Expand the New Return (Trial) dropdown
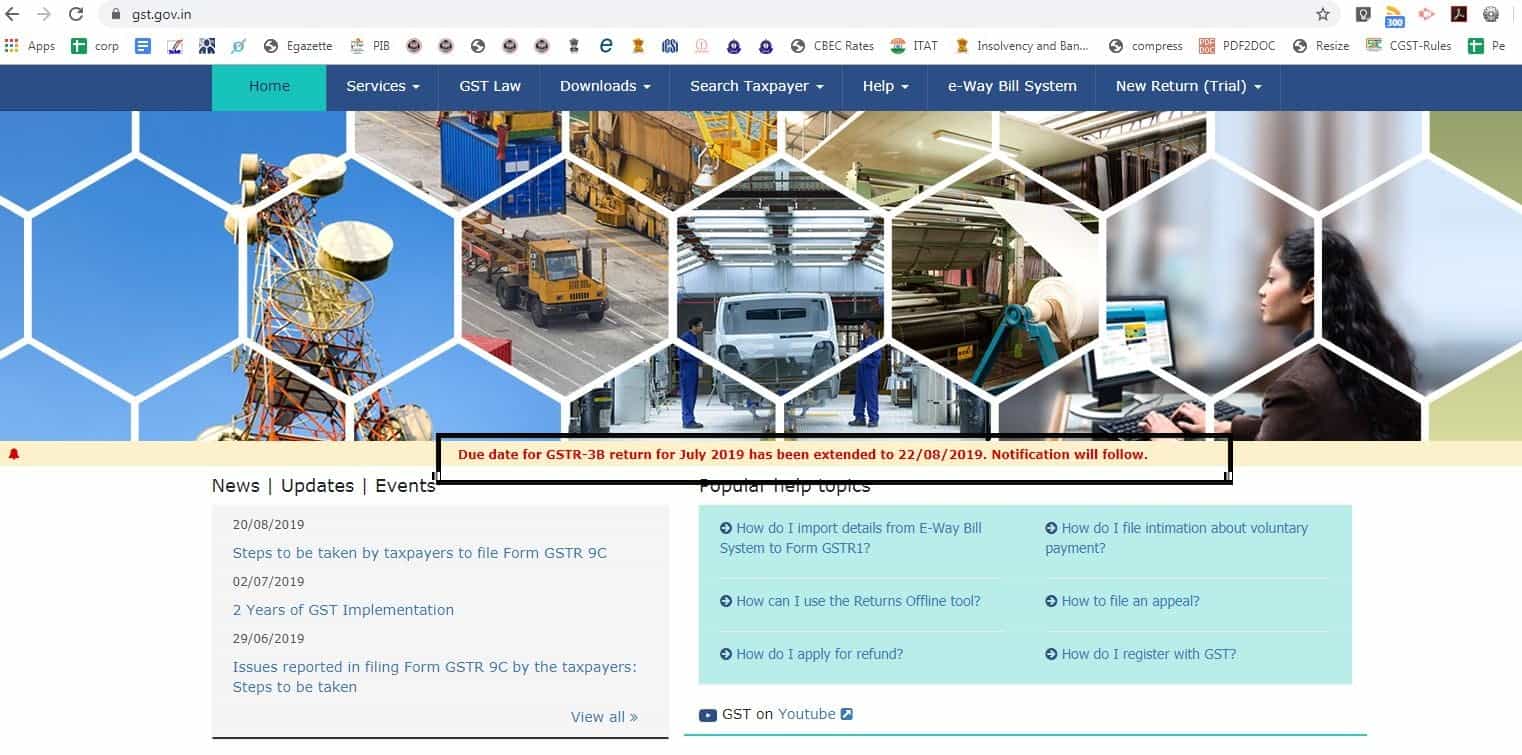 pos(1188,86)
